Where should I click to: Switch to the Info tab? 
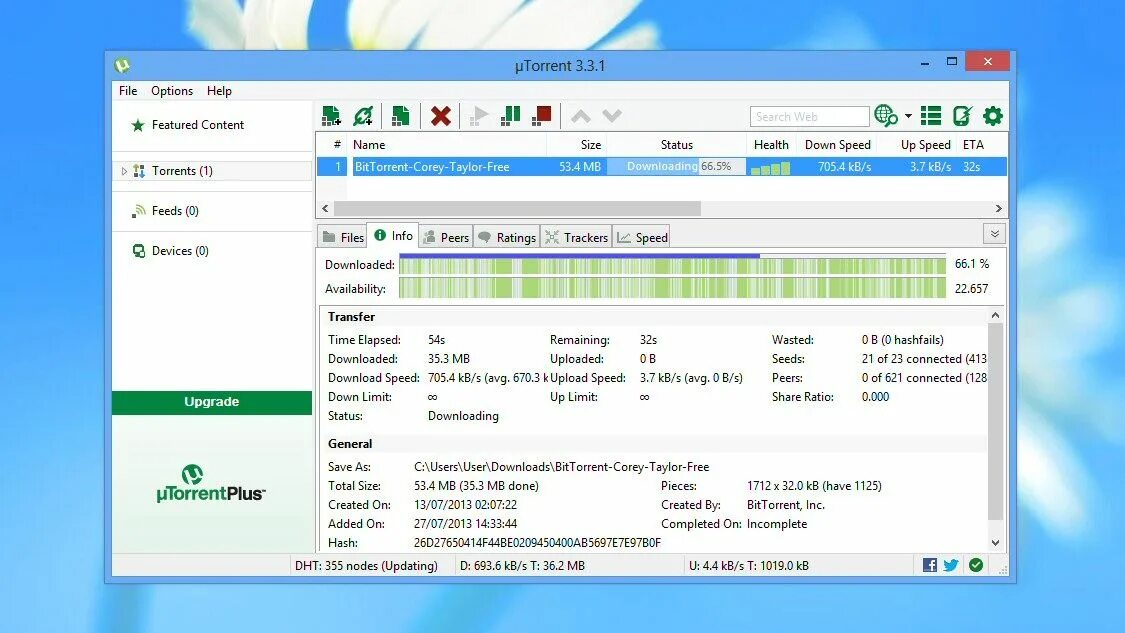click(x=393, y=235)
